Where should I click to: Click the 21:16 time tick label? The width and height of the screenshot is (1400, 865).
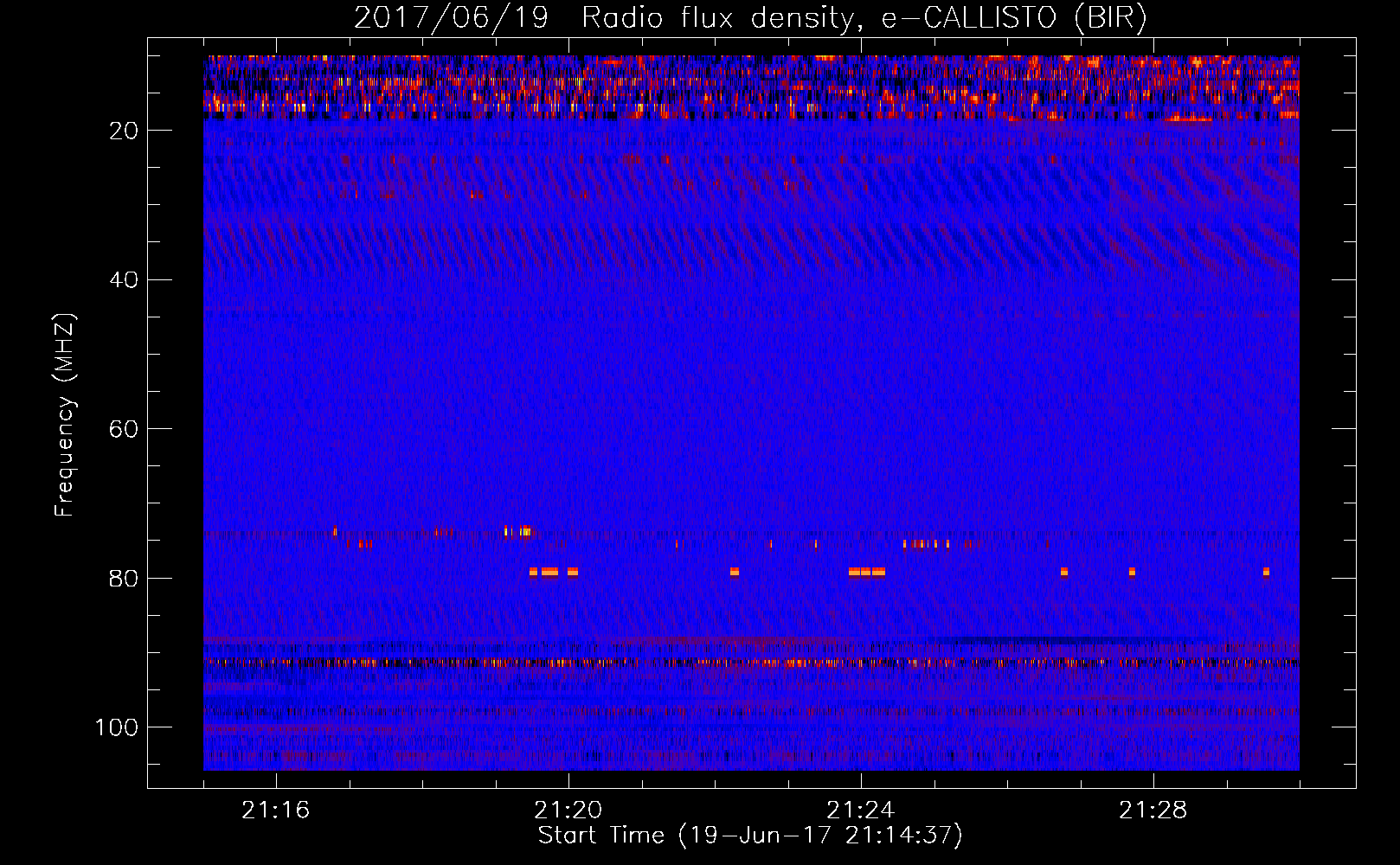(276, 811)
